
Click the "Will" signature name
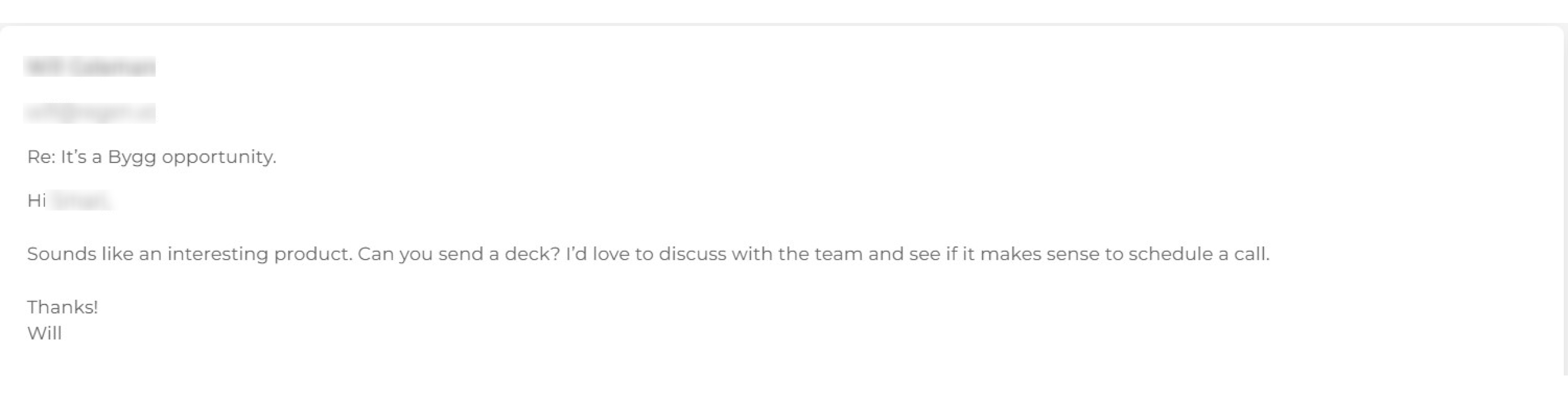pos(44,333)
